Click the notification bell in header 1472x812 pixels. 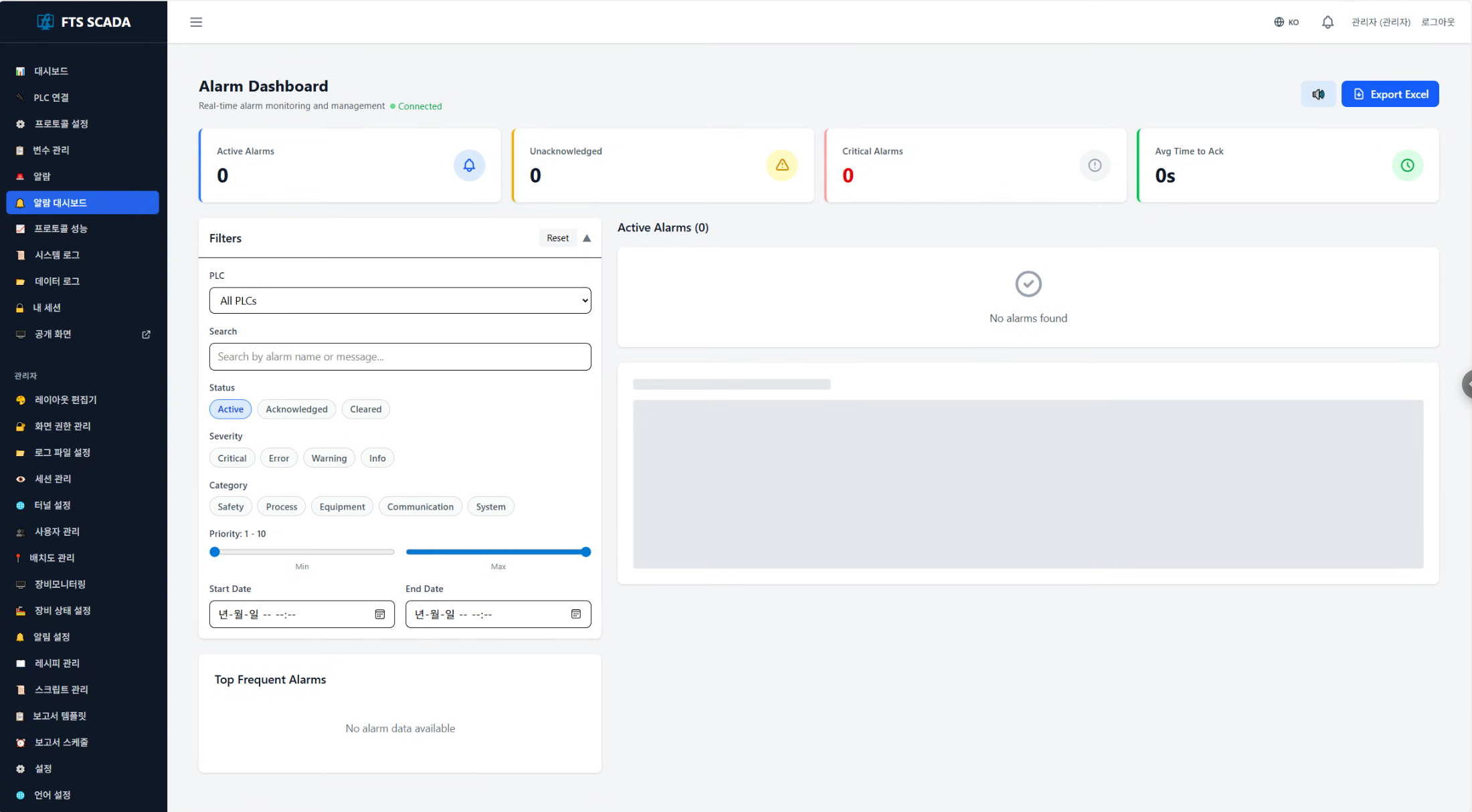[x=1327, y=22]
